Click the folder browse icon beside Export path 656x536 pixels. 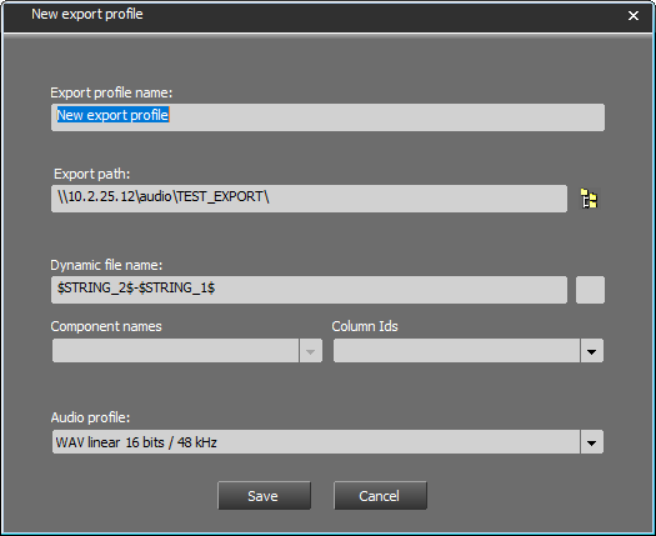click(589, 199)
